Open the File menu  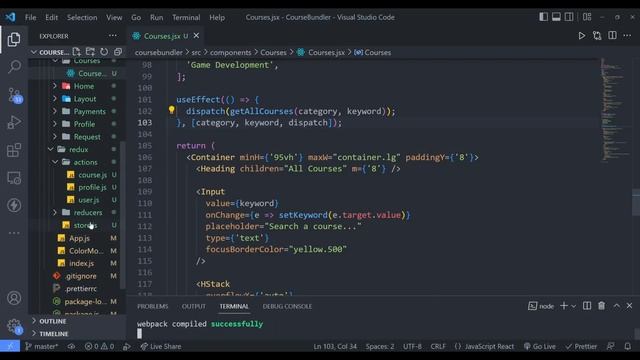(x=30, y=18)
